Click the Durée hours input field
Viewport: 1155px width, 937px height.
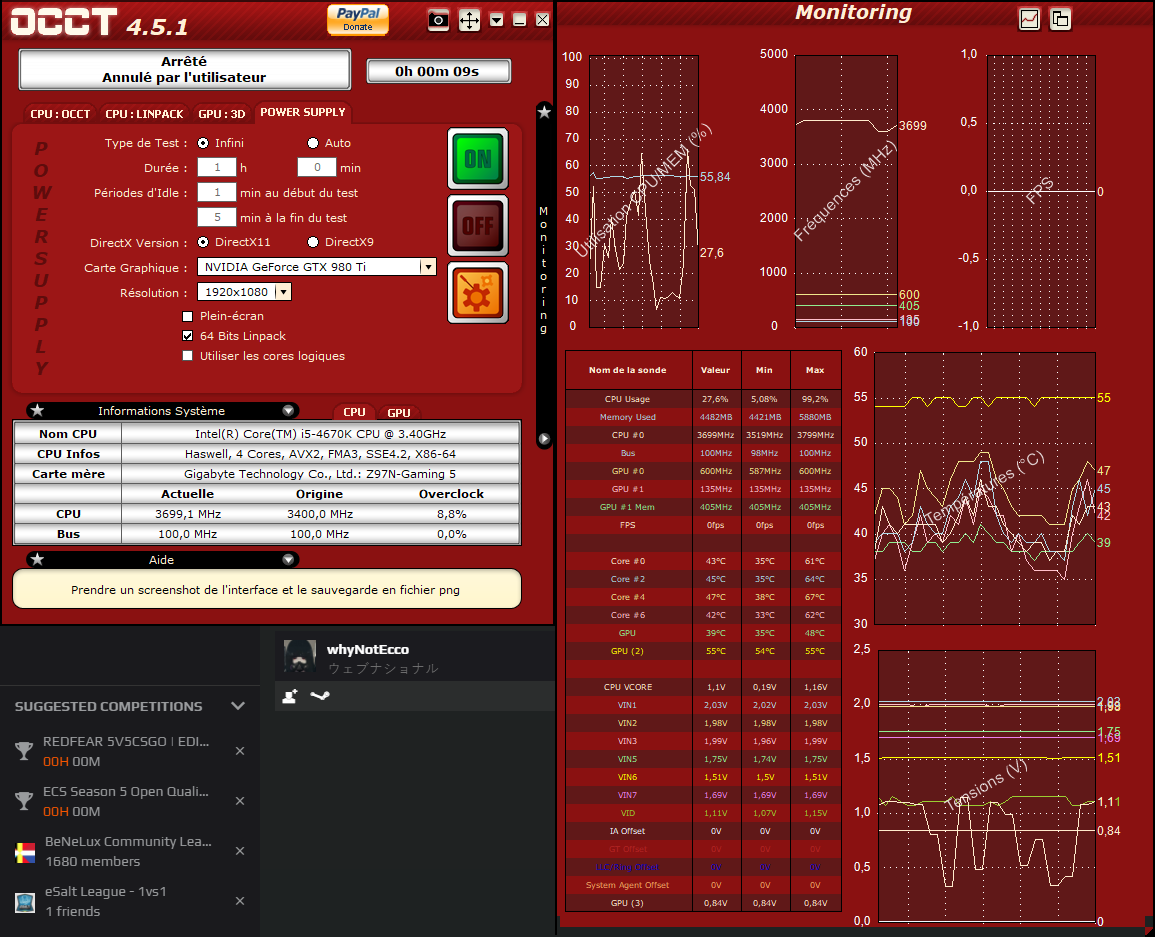point(217,167)
